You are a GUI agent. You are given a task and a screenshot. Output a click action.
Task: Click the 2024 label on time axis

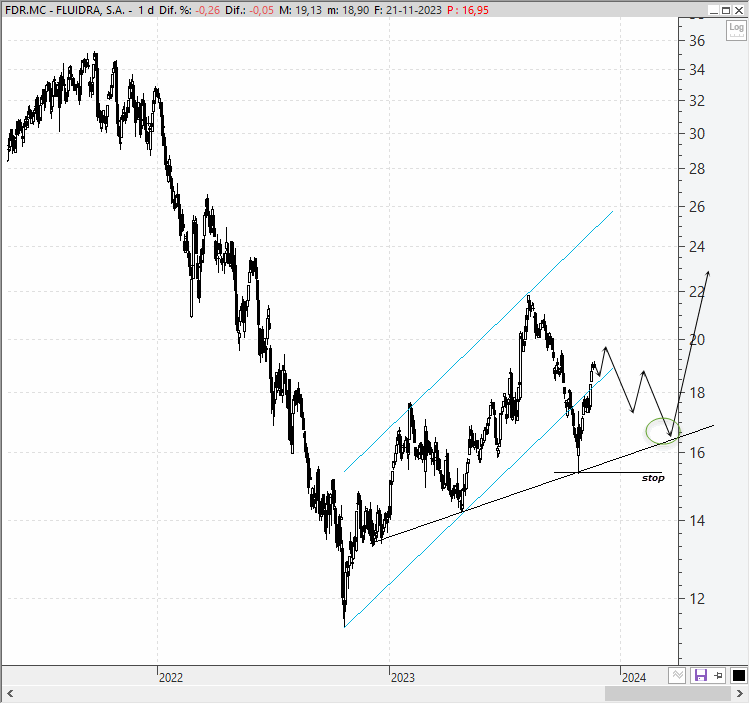[634, 678]
